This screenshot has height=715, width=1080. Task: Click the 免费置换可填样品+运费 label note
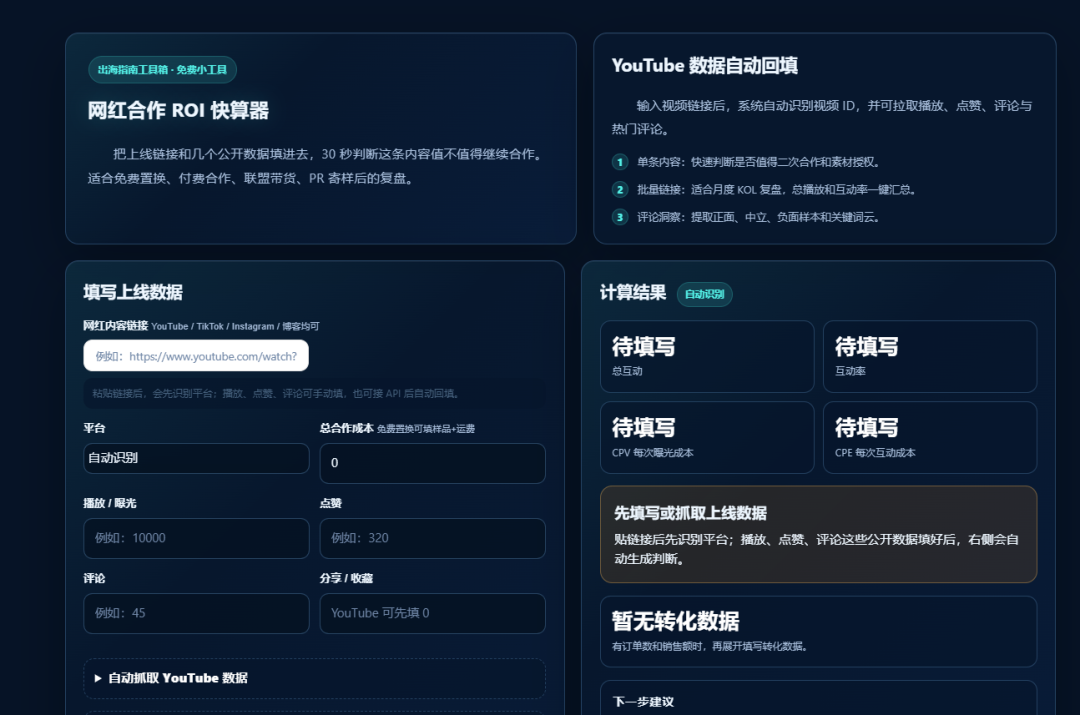pyautogui.click(x=426, y=428)
